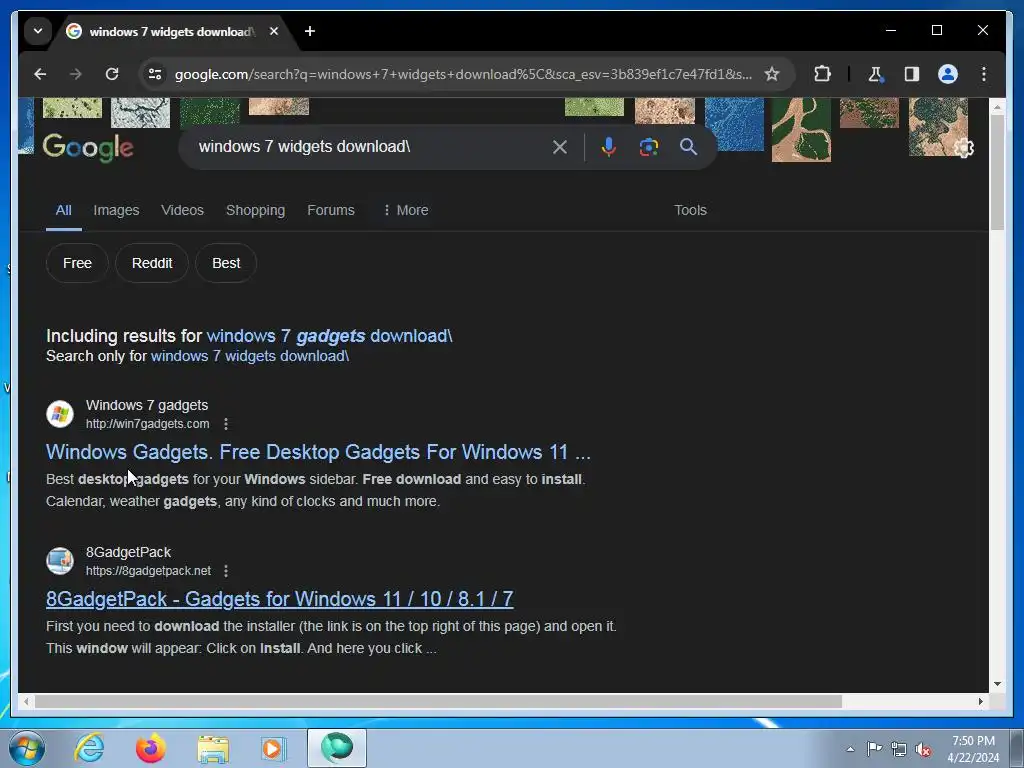Open the search Tools options

tap(690, 210)
